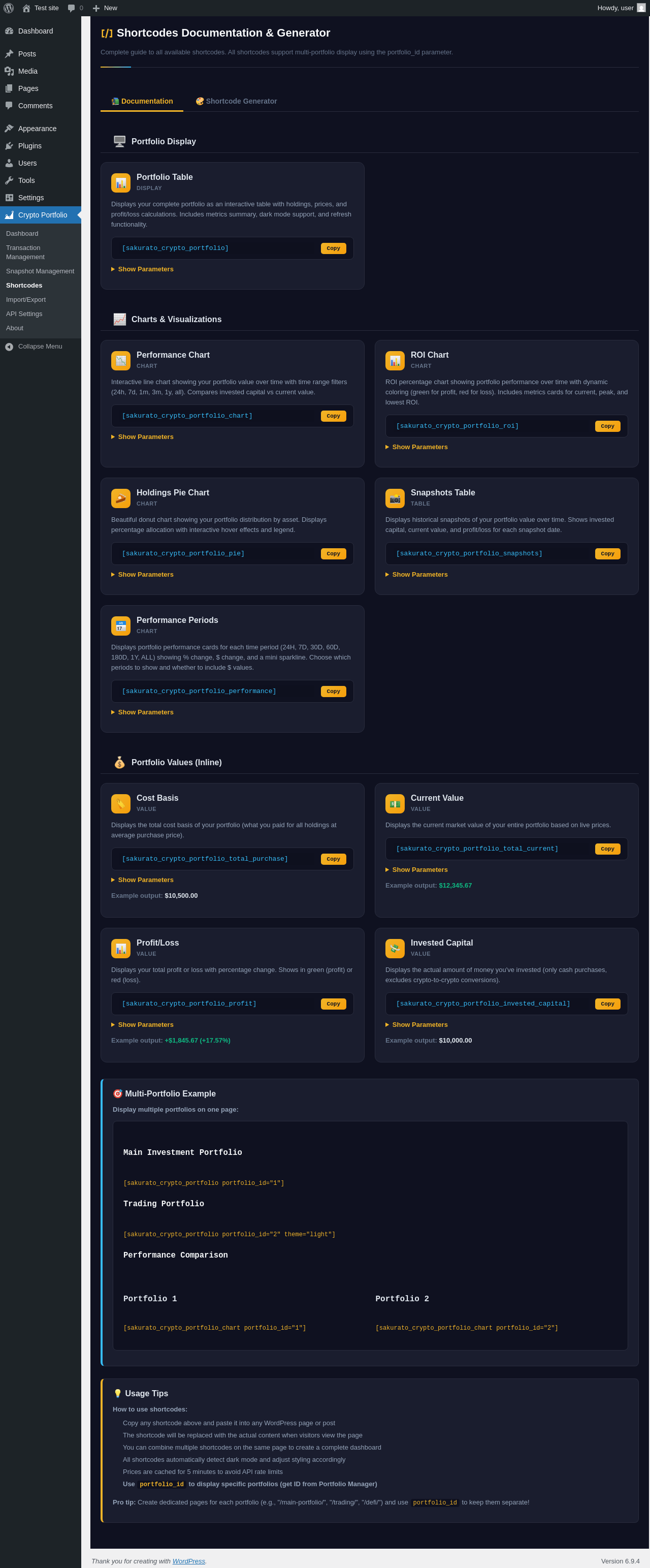Viewport: 650px width, 1568px height.
Task: Expand Show Parameters under Portfolio Table
Action: (x=142, y=269)
